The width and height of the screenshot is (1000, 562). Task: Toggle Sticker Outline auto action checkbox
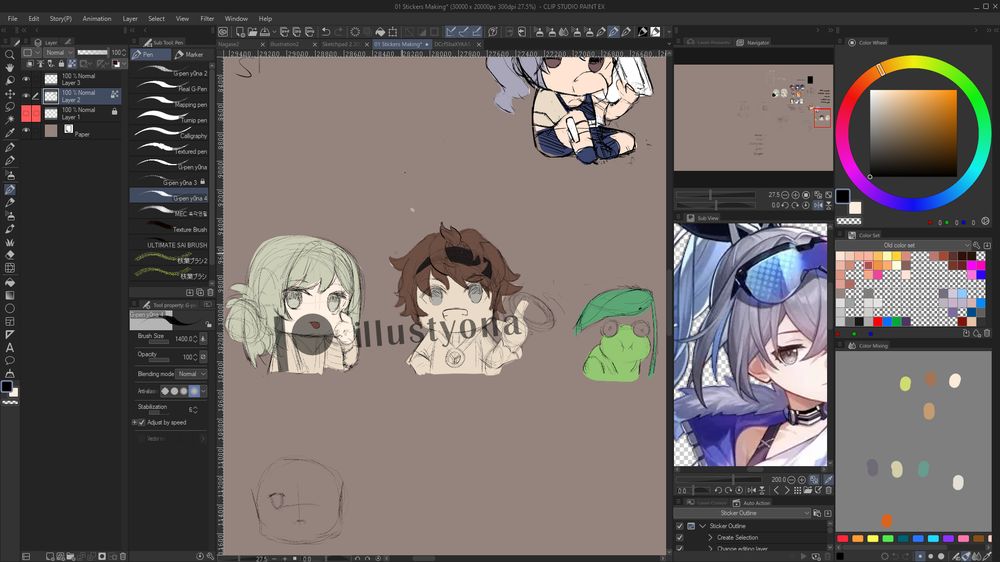tap(679, 526)
